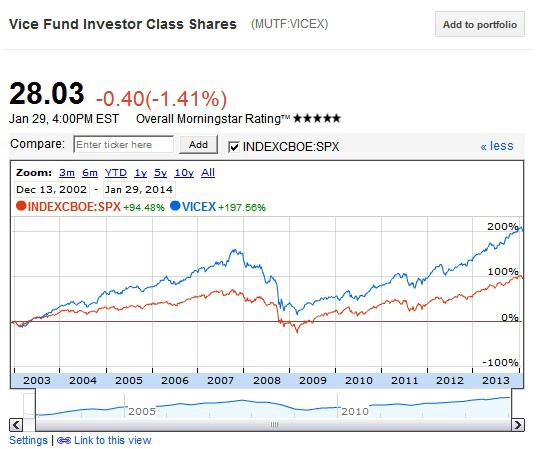Click the Morningstar five-star rating

point(317,119)
